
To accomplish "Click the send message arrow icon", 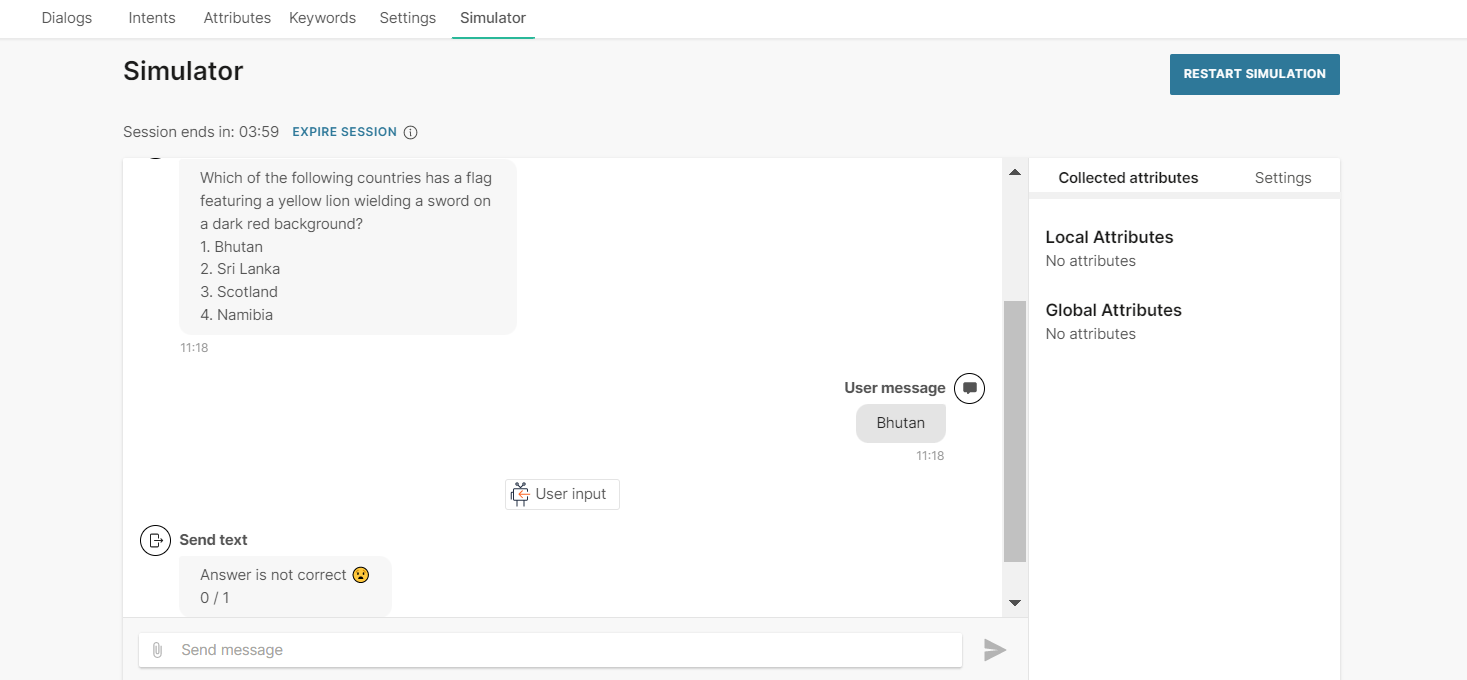I will pyautogui.click(x=994, y=650).
